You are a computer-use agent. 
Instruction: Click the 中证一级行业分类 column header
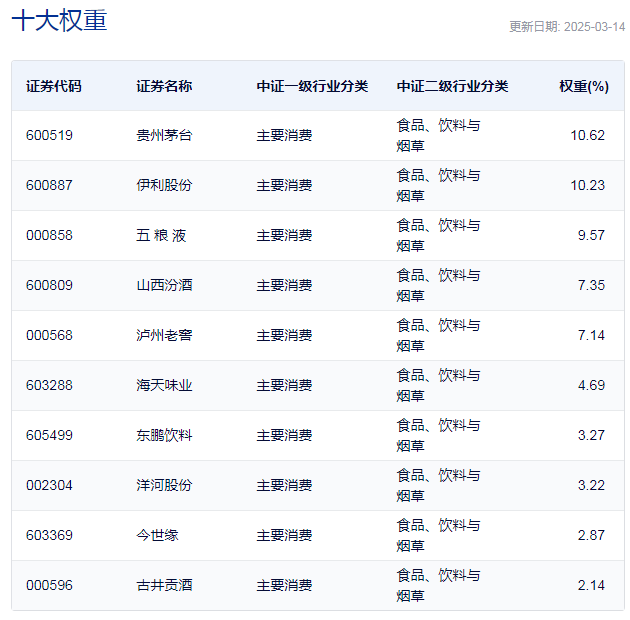pos(312,86)
